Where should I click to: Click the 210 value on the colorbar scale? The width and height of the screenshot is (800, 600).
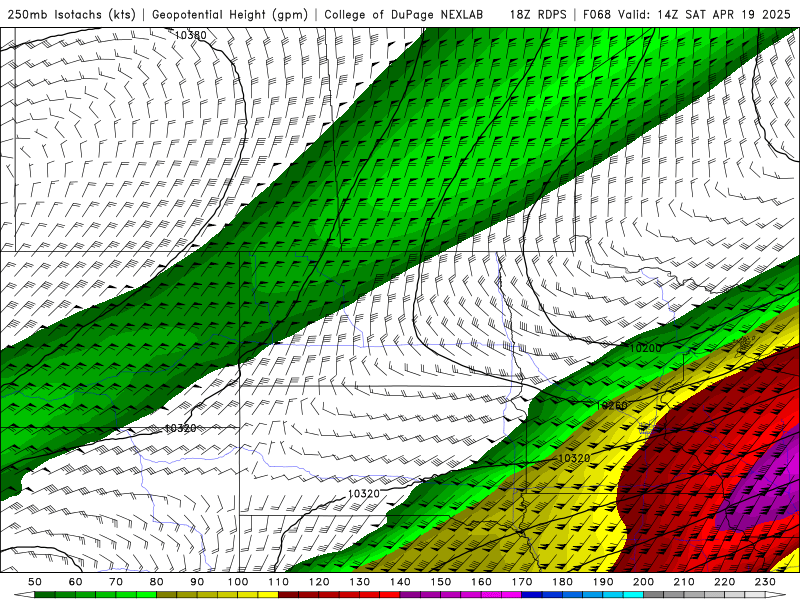tap(685, 582)
